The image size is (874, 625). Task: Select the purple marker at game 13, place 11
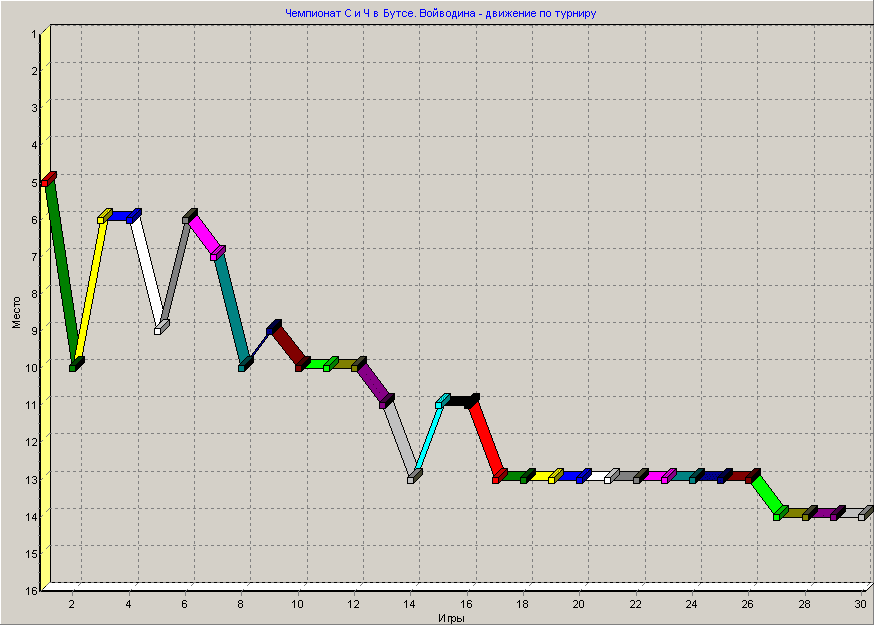pyautogui.click(x=387, y=401)
